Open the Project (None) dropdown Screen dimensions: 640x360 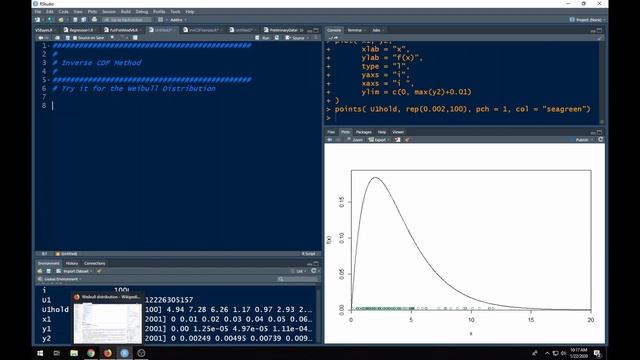587,20
